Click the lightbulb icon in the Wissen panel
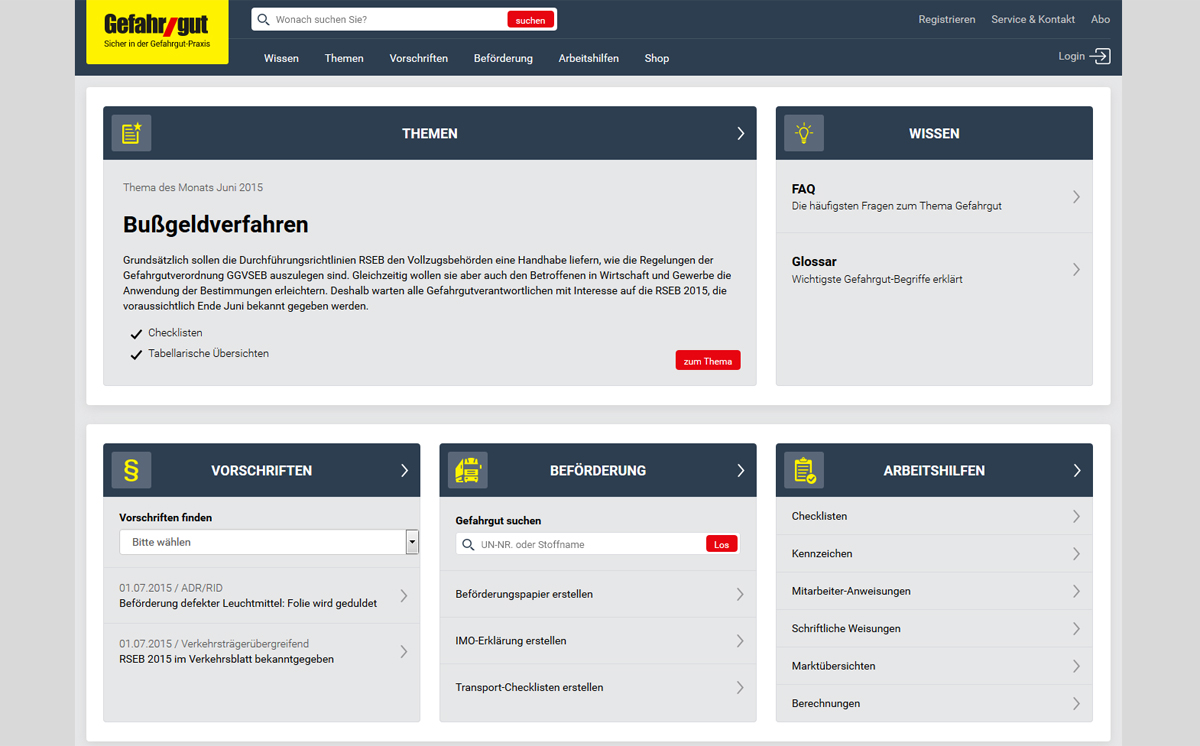The height and width of the screenshot is (746, 1200). 805,132
